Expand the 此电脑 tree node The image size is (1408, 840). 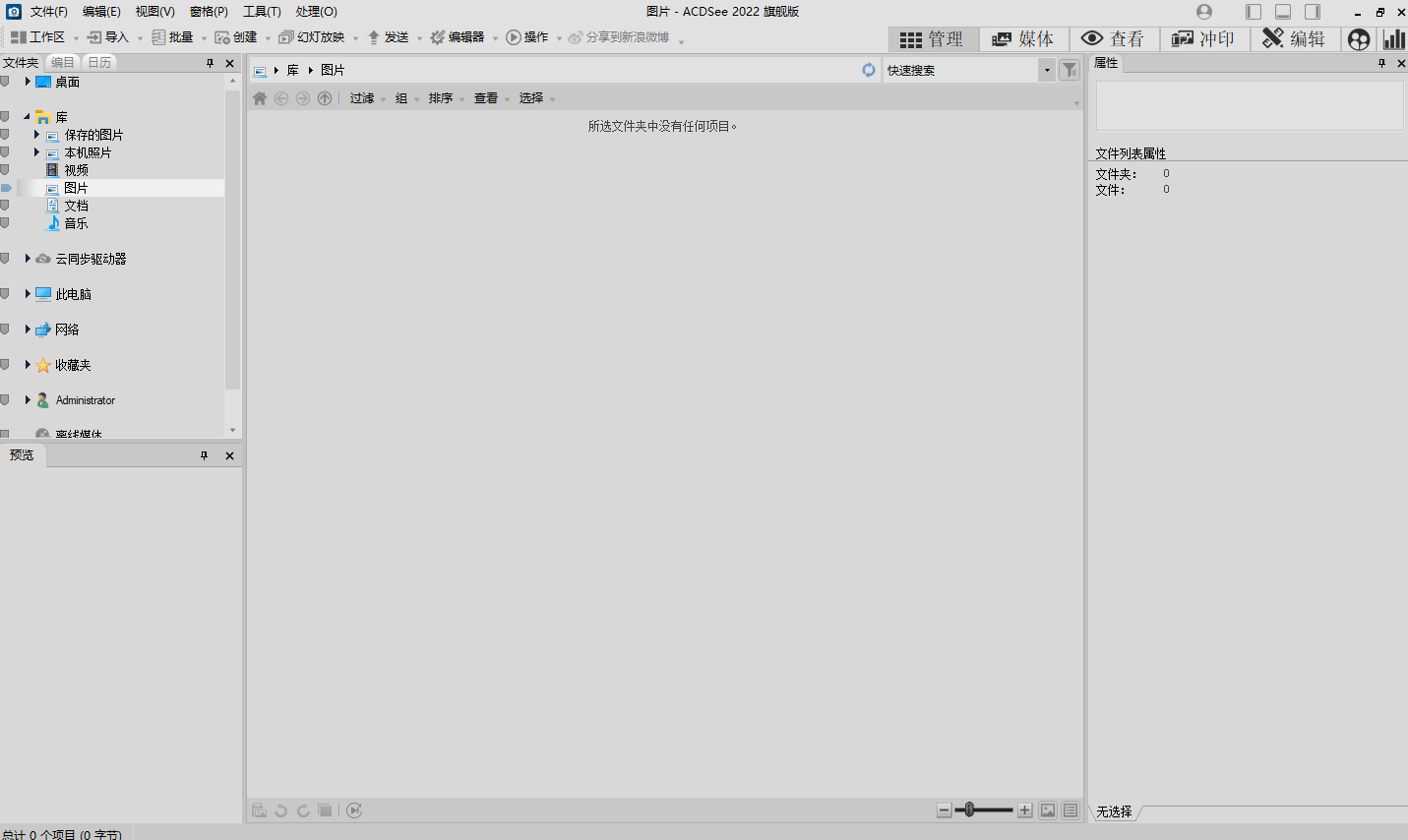pos(28,294)
